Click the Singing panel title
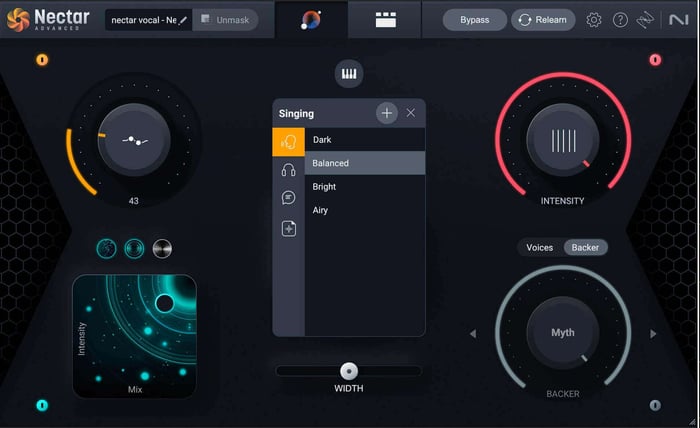 point(296,113)
